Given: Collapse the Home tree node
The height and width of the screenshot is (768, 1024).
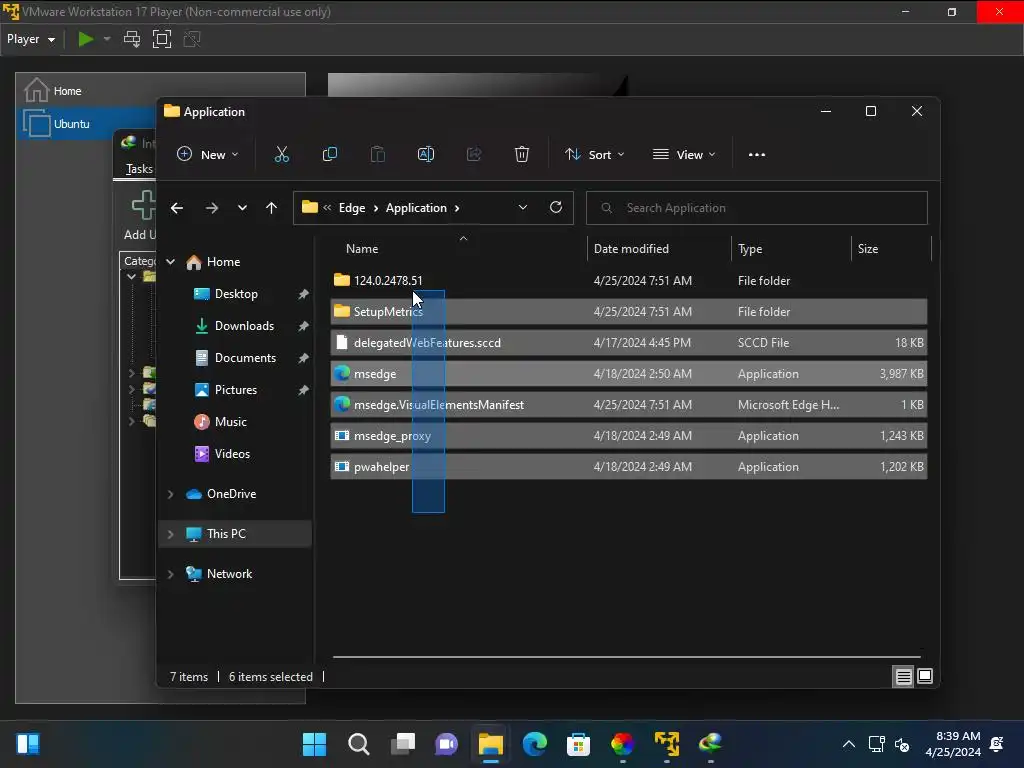Looking at the screenshot, I should coord(170,262).
